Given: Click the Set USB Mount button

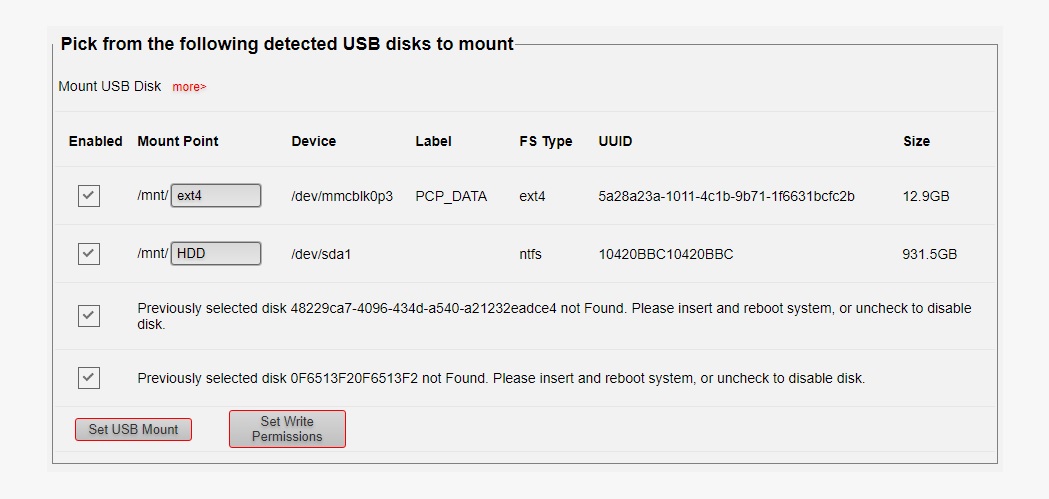Looking at the screenshot, I should pyautogui.click(x=133, y=429).
